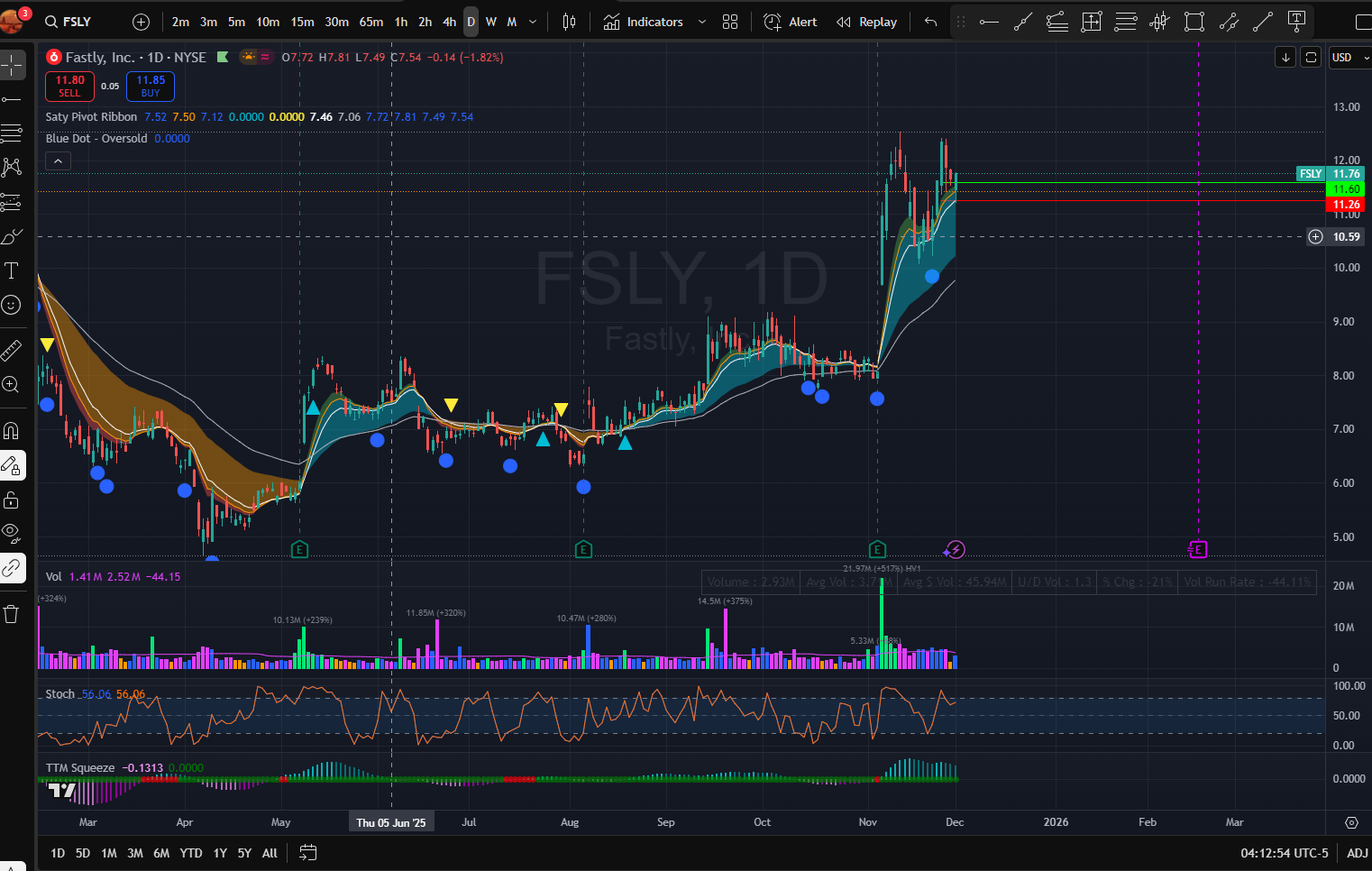The width and height of the screenshot is (1372, 871).
Task: Open the candlestick chart type selector
Action: [569, 22]
